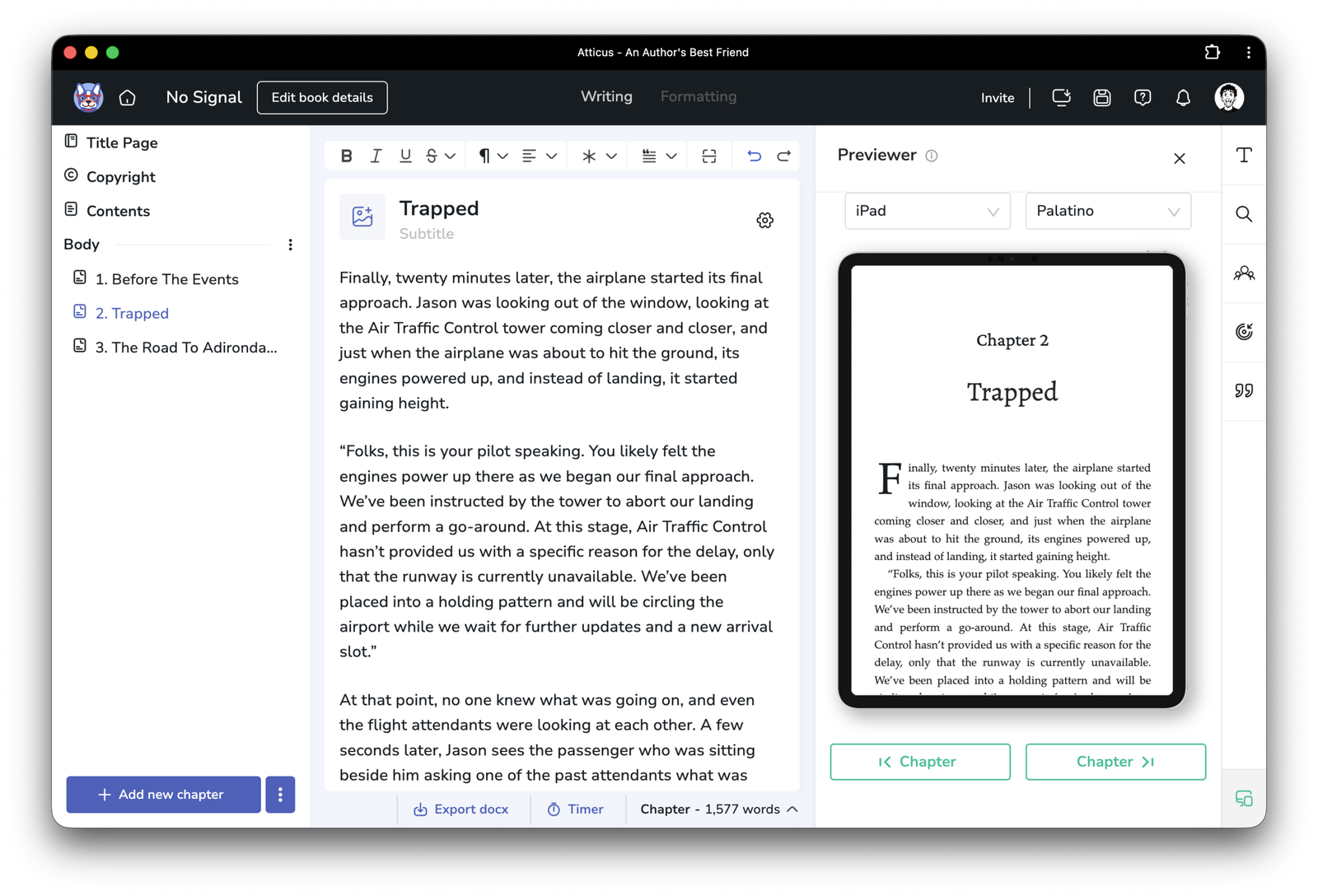Open the Palatino font dropdown
1318x896 pixels.
(1107, 211)
